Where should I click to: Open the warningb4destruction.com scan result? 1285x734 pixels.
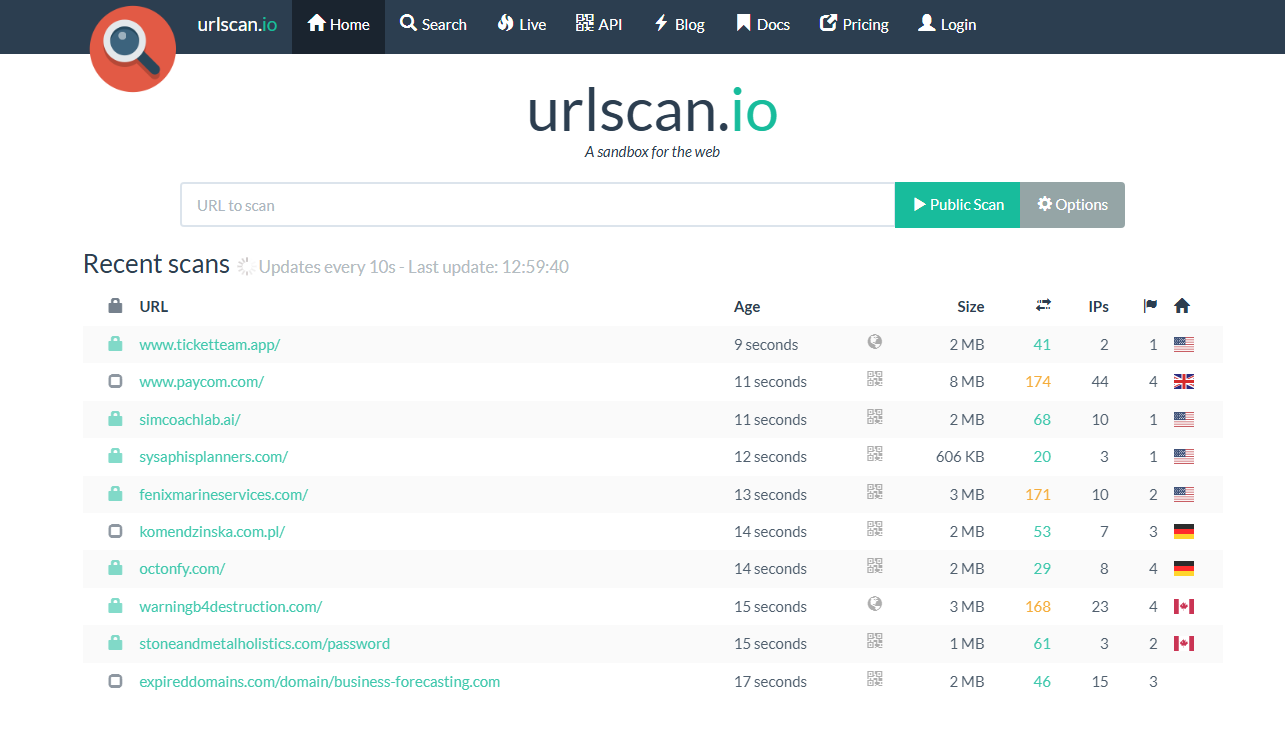[230, 606]
